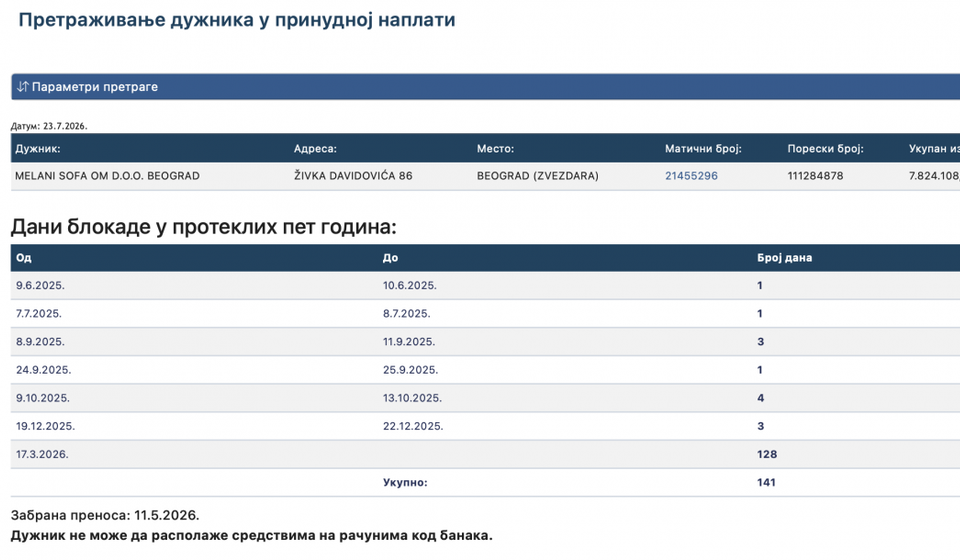Select address ŽIVKA DAVIDOVIĆA 86
Screen dimensions: 960x560
(x=353, y=176)
